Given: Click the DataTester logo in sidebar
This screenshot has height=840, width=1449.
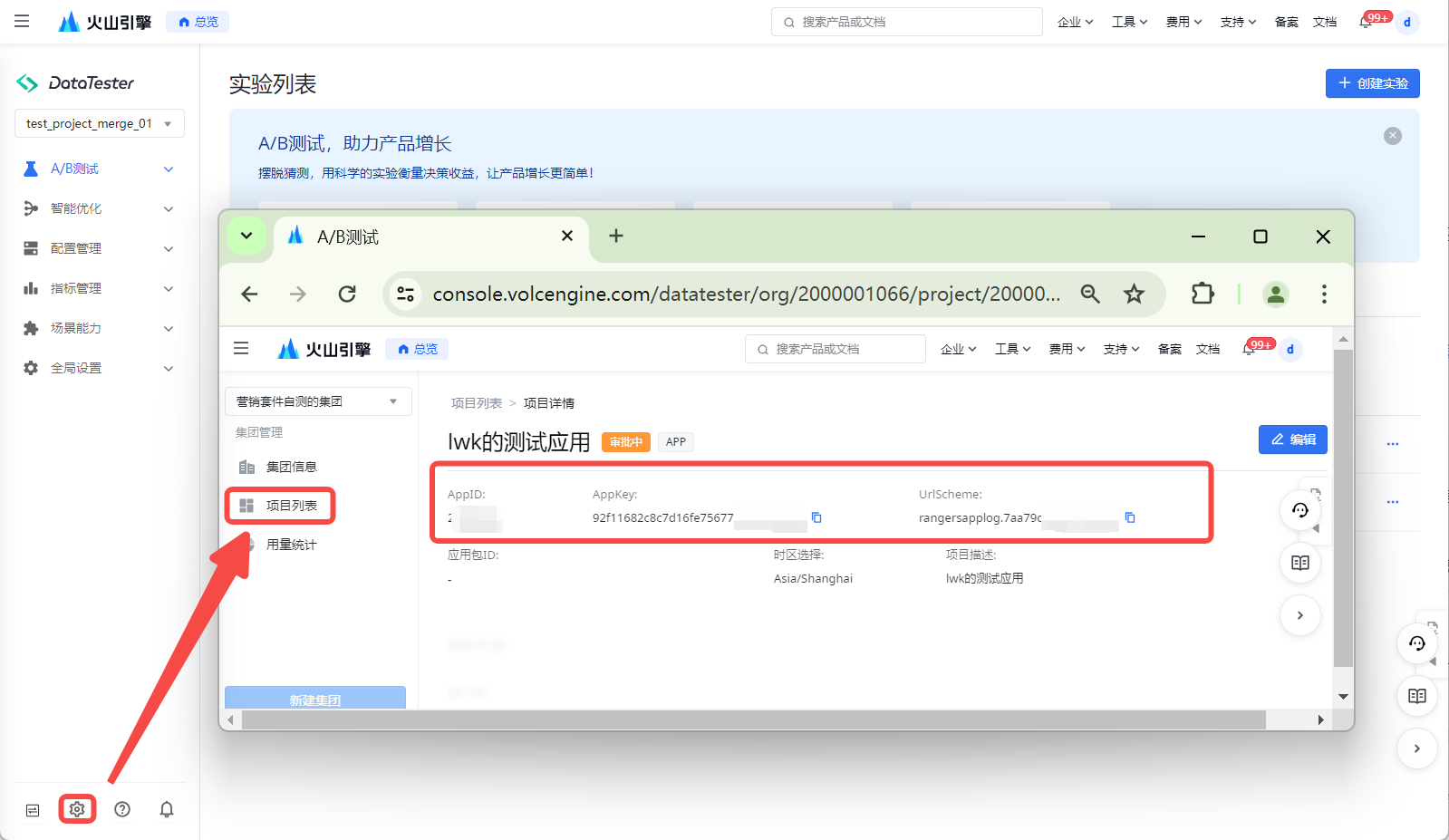Looking at the screenshot, I should coord(76,83).
